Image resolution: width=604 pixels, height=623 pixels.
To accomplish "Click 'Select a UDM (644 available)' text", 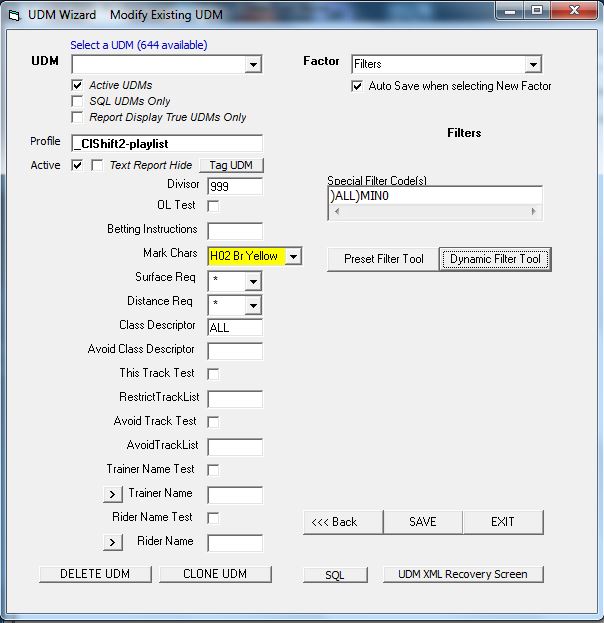I will click(x=139, y=45).
